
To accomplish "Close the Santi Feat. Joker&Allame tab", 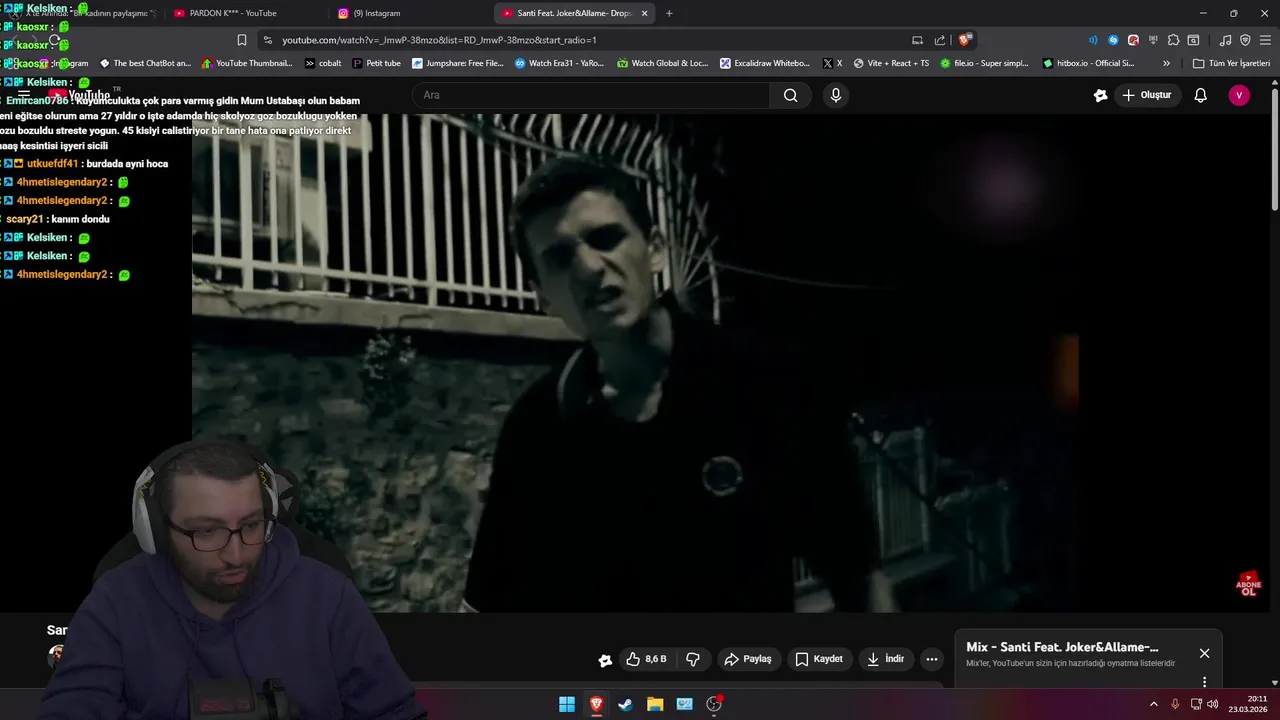I will (x=644, y=13).
